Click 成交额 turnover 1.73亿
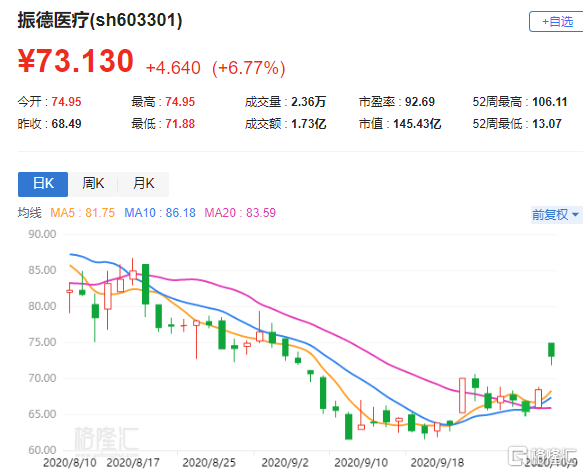The height and width of the screenshot is (473, 583). 308,124
